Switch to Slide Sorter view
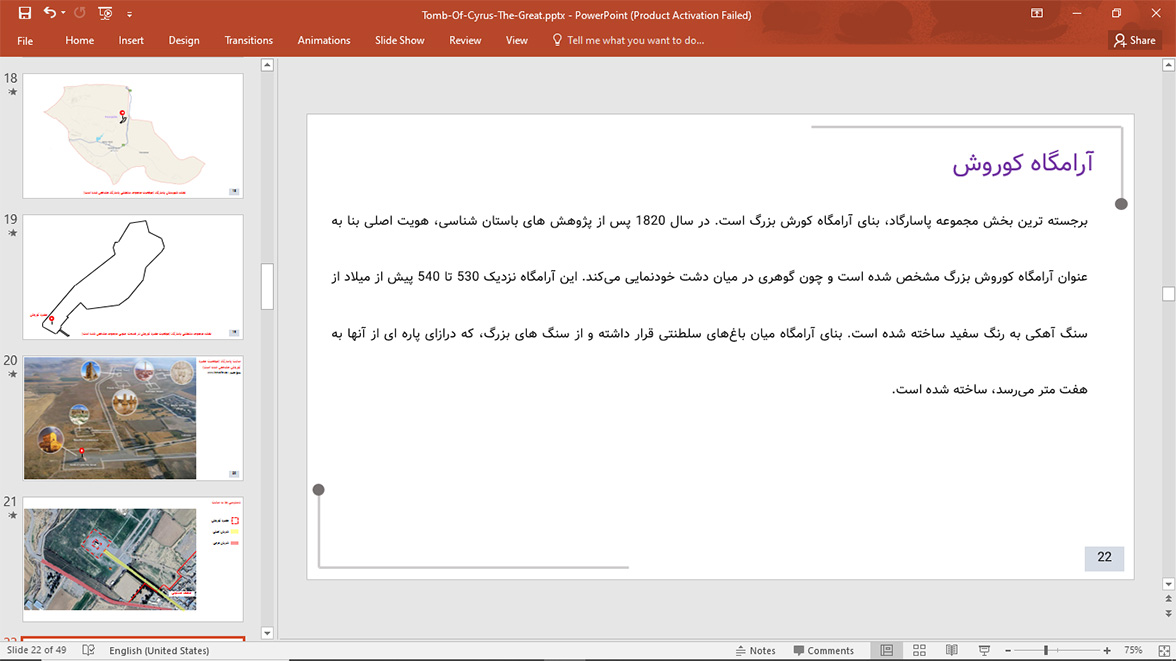The width and height of the screenshot is (1176, 661). pyautogui.click(x=919, y=650)
